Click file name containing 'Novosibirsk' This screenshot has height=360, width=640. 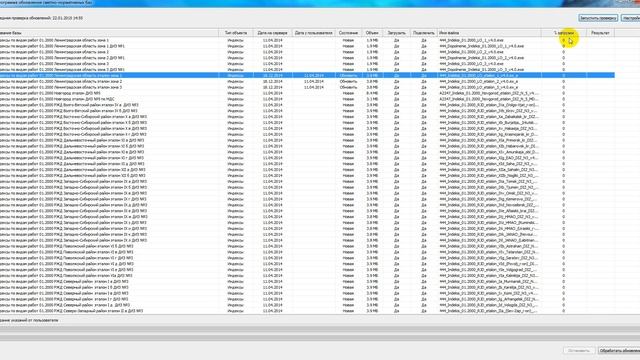click(489, 205)
